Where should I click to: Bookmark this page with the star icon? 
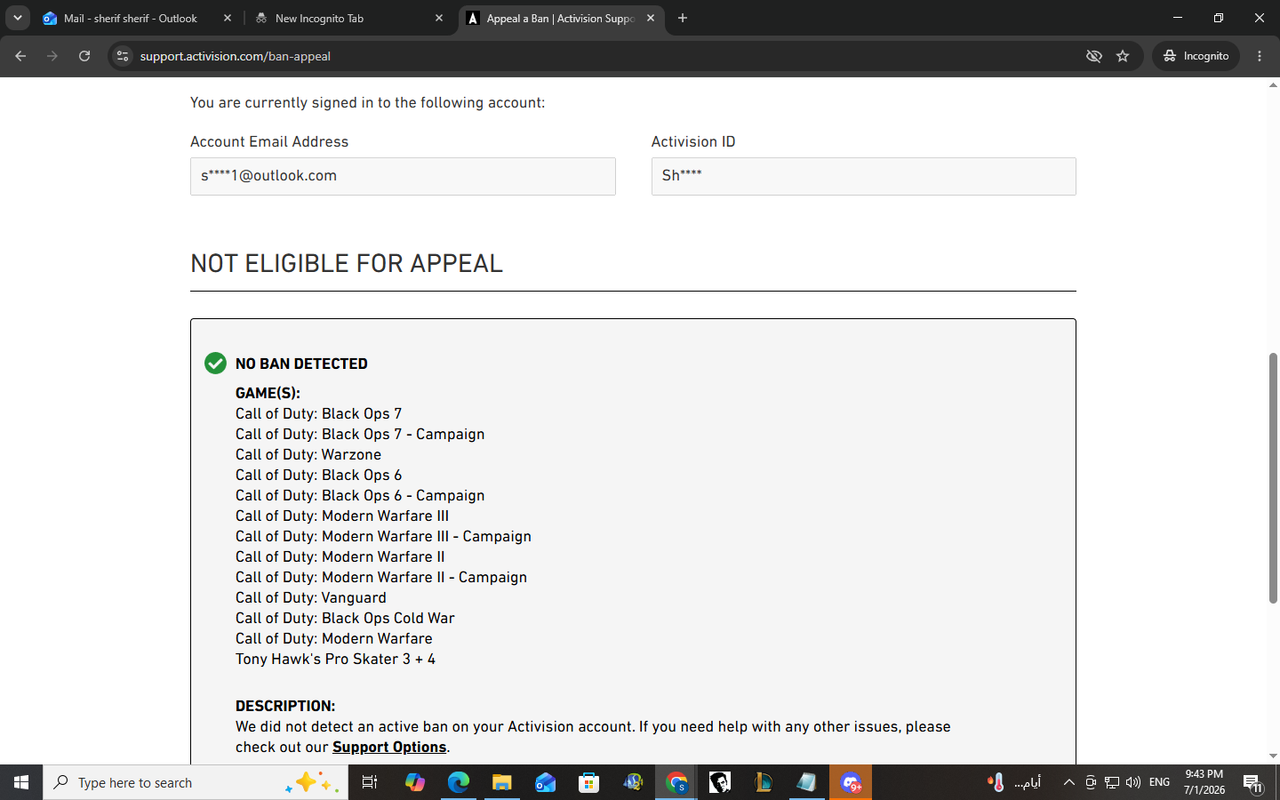[x=1122, y=56]
